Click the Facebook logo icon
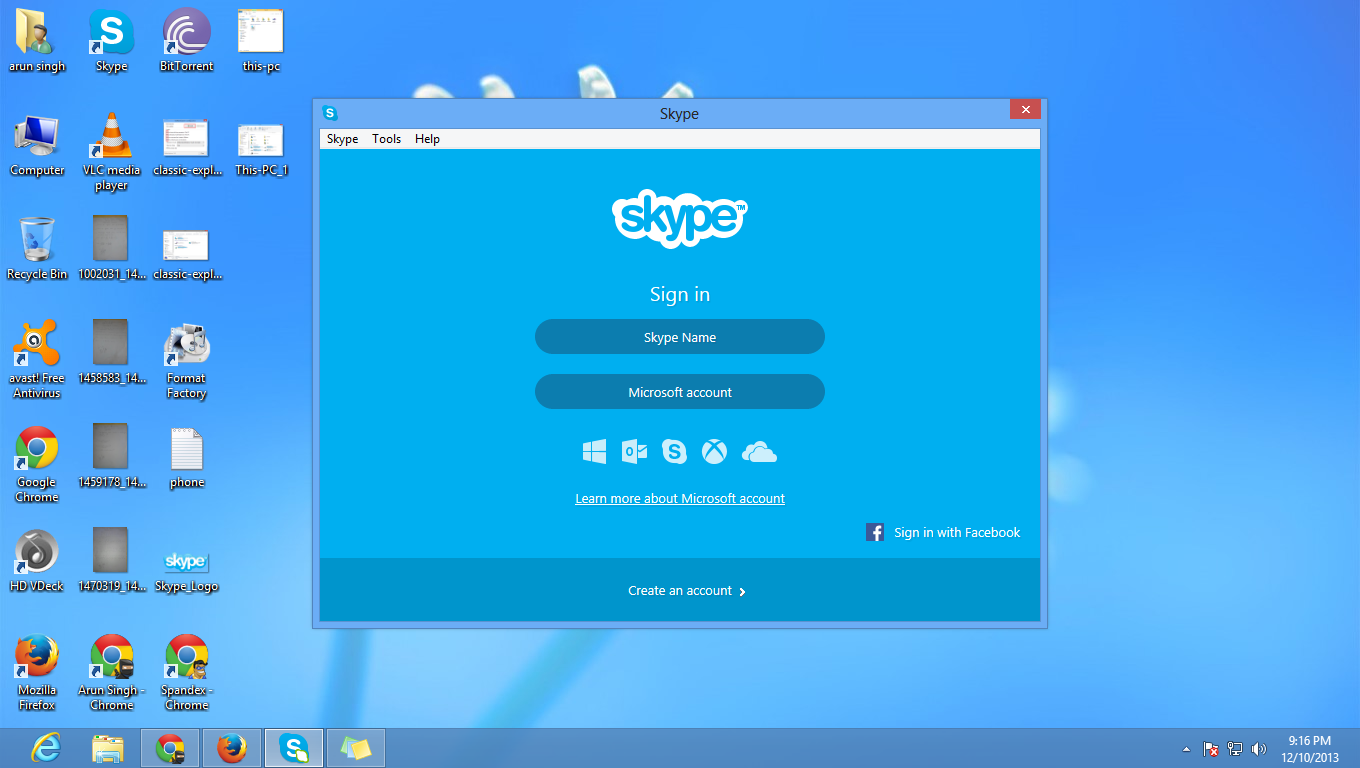Screen dimensions: 1360x768 click(875, 532)
